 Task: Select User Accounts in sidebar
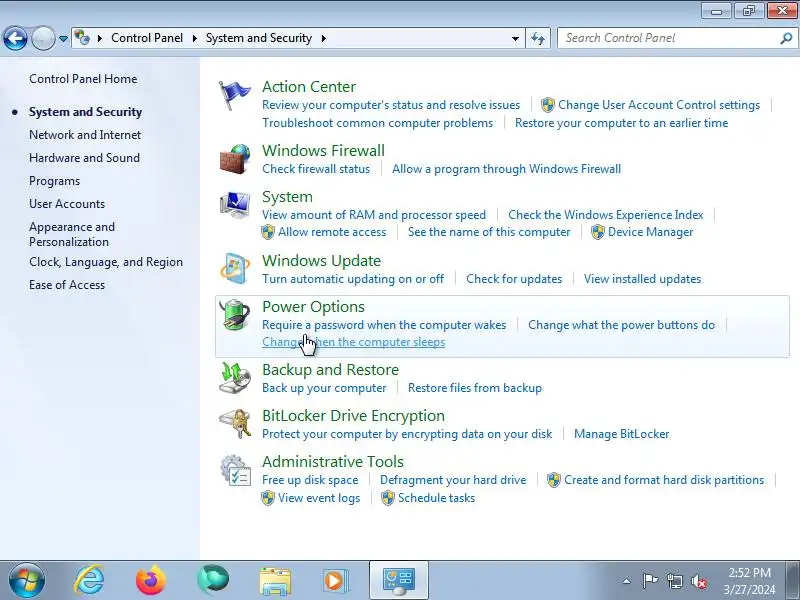(x=67, y=204)
